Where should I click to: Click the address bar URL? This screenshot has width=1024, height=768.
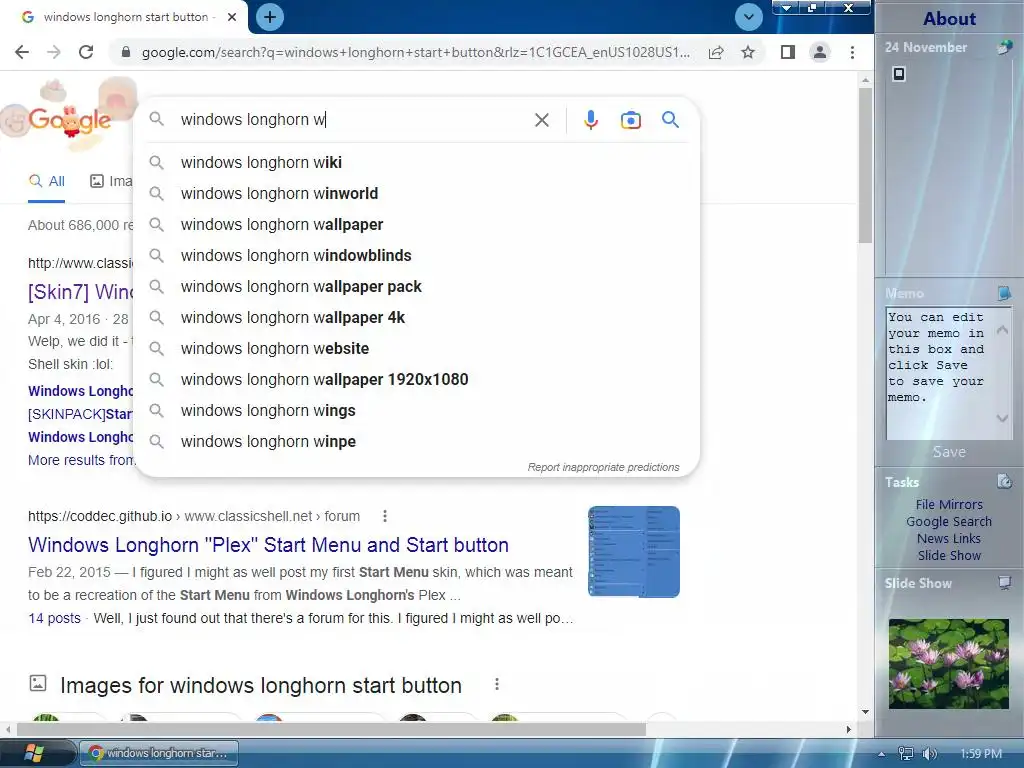coord(415,52)
